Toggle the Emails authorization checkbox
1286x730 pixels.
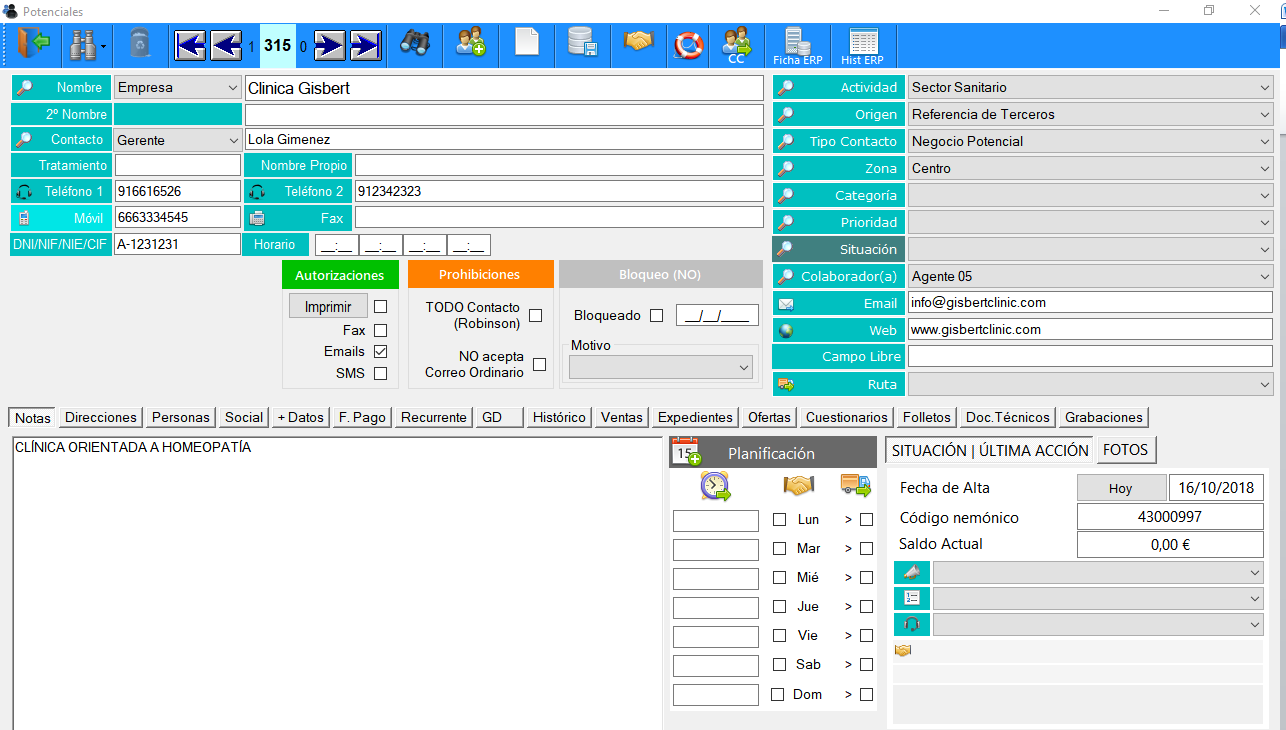pos(380,351)
